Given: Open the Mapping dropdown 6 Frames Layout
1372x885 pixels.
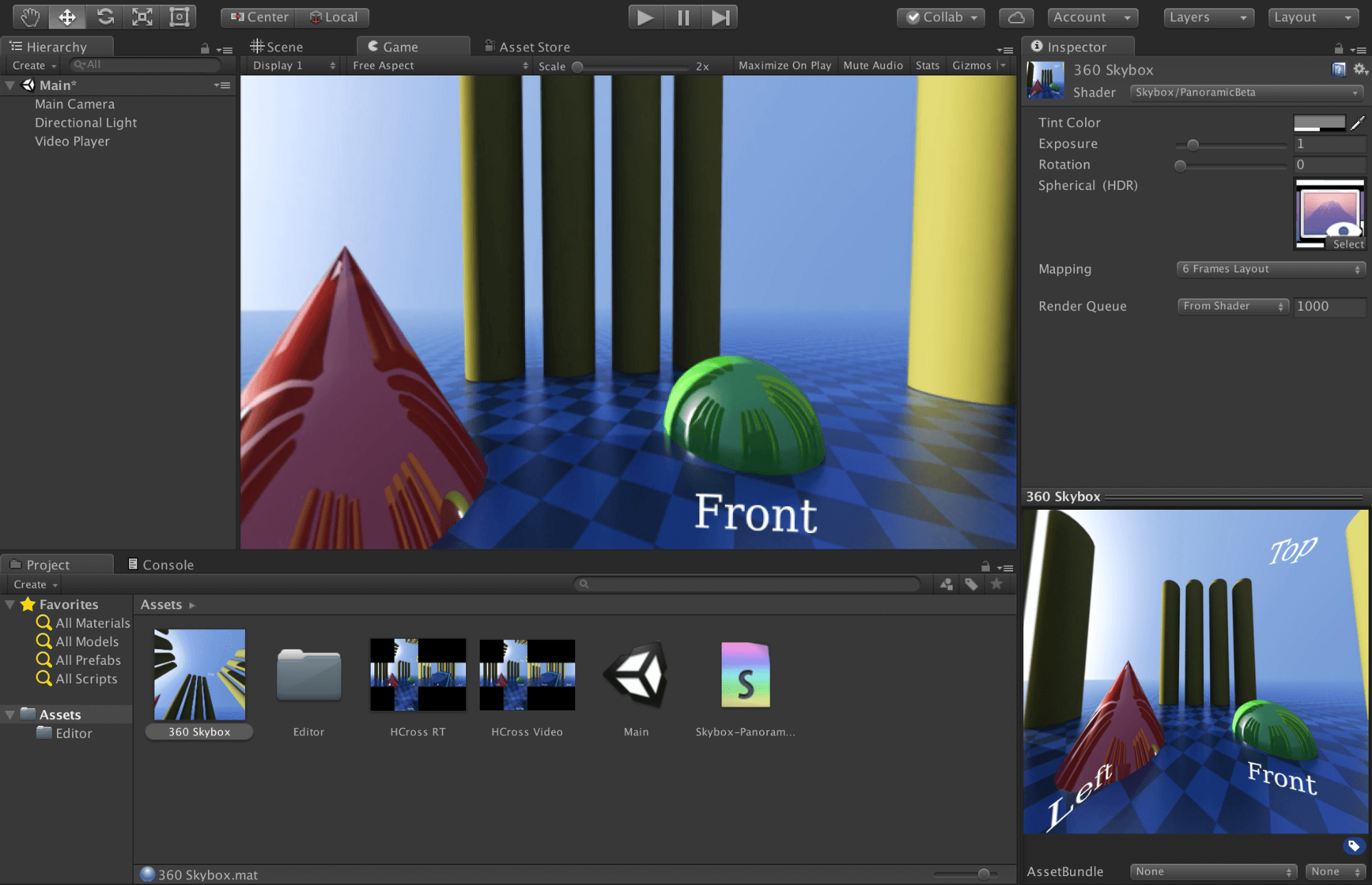Looking at the screenshot, I should [1270, 269].
